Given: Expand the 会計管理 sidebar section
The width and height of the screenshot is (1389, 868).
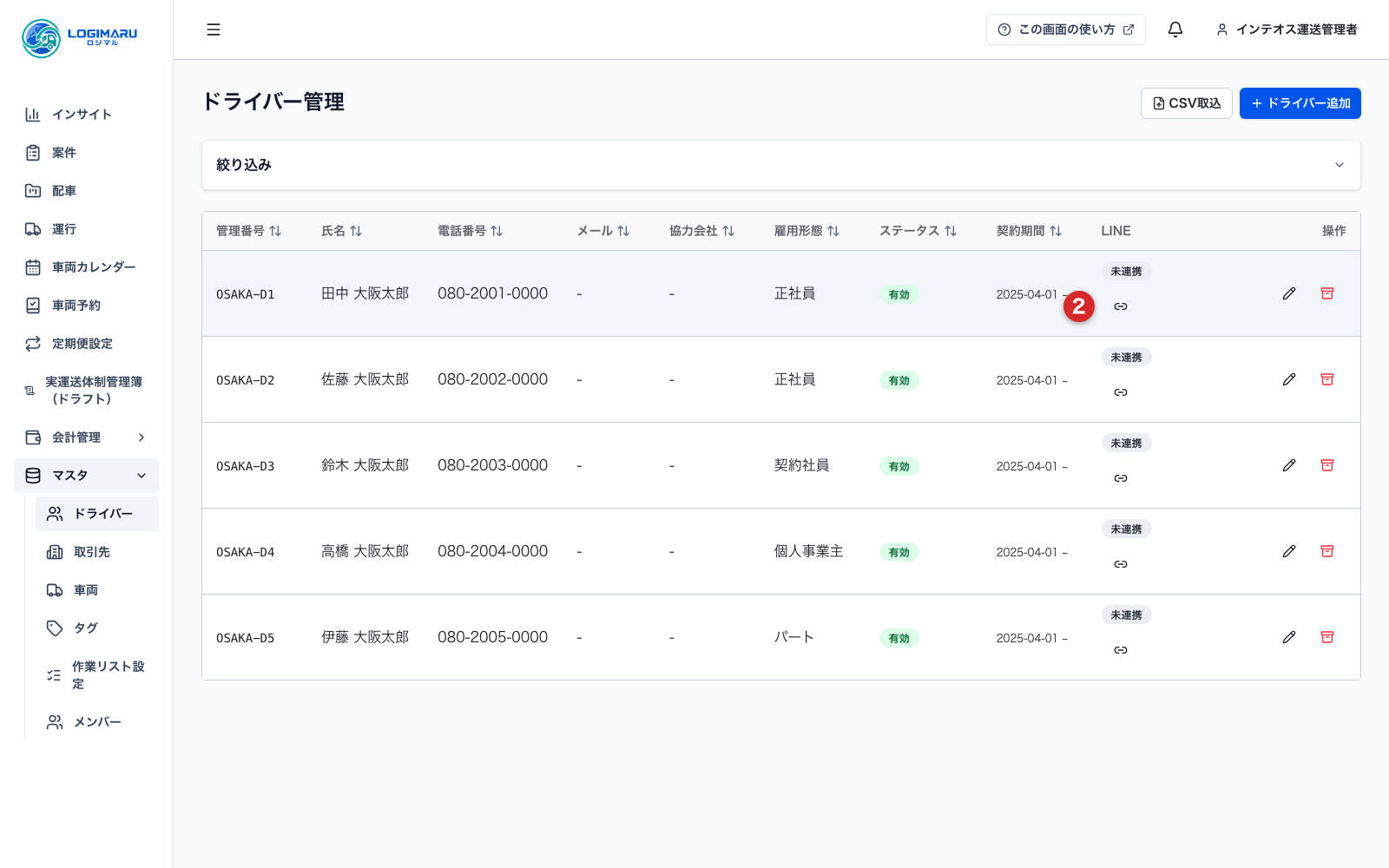Looking at the screenshot, I should point(86,437).
